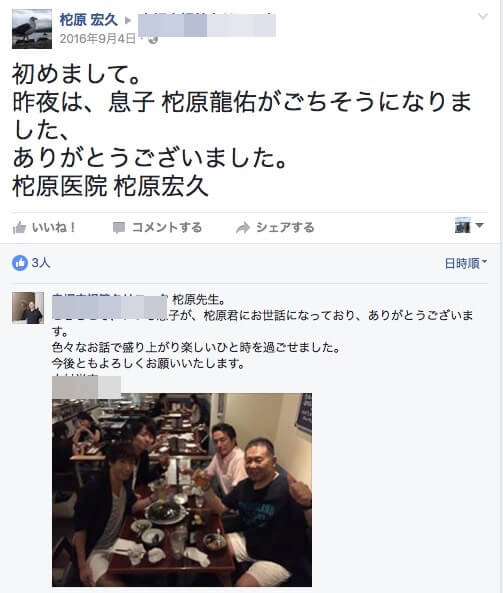Open the poster's seagull profile picture

(32, 29)
